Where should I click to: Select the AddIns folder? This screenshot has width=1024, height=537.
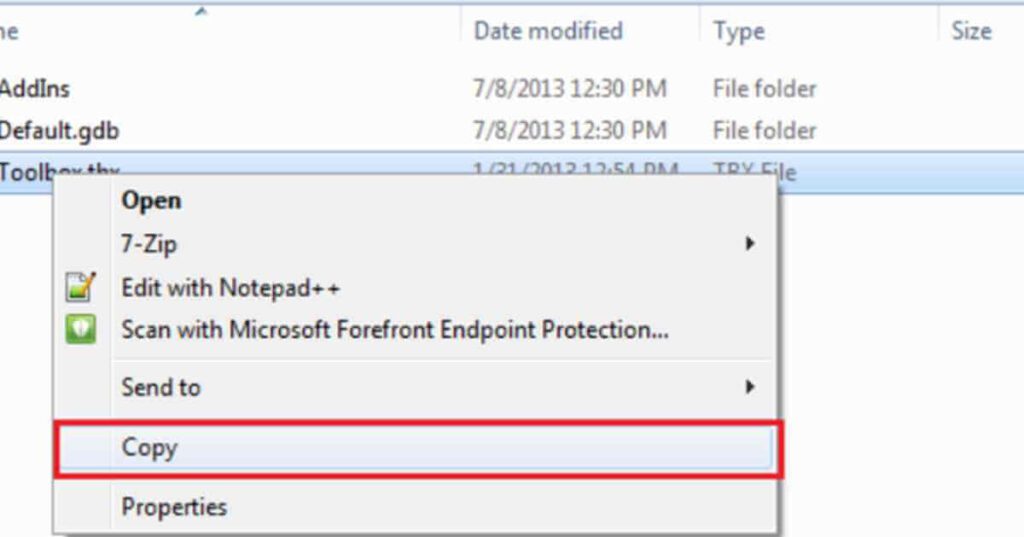[35, 88]
